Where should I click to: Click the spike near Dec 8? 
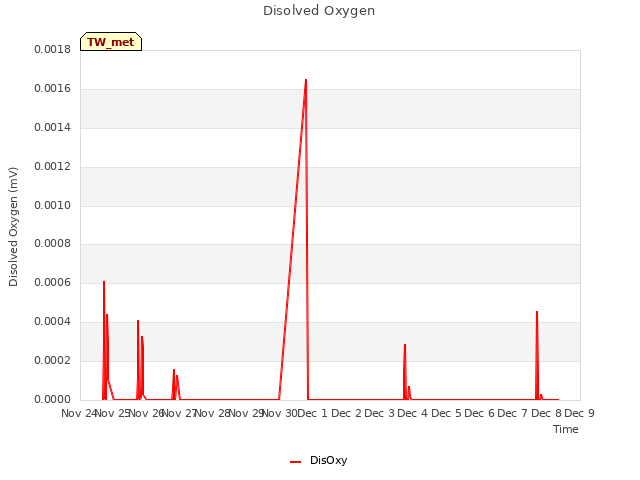coord(537,312)
